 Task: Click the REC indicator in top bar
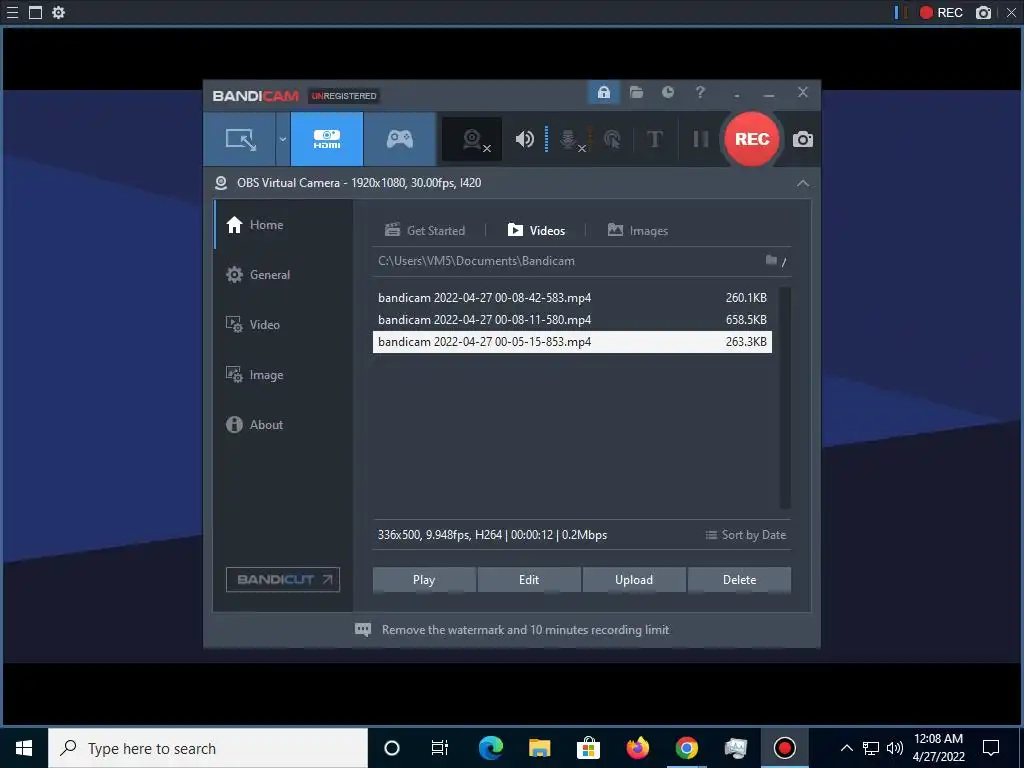[x=941, y=12]
